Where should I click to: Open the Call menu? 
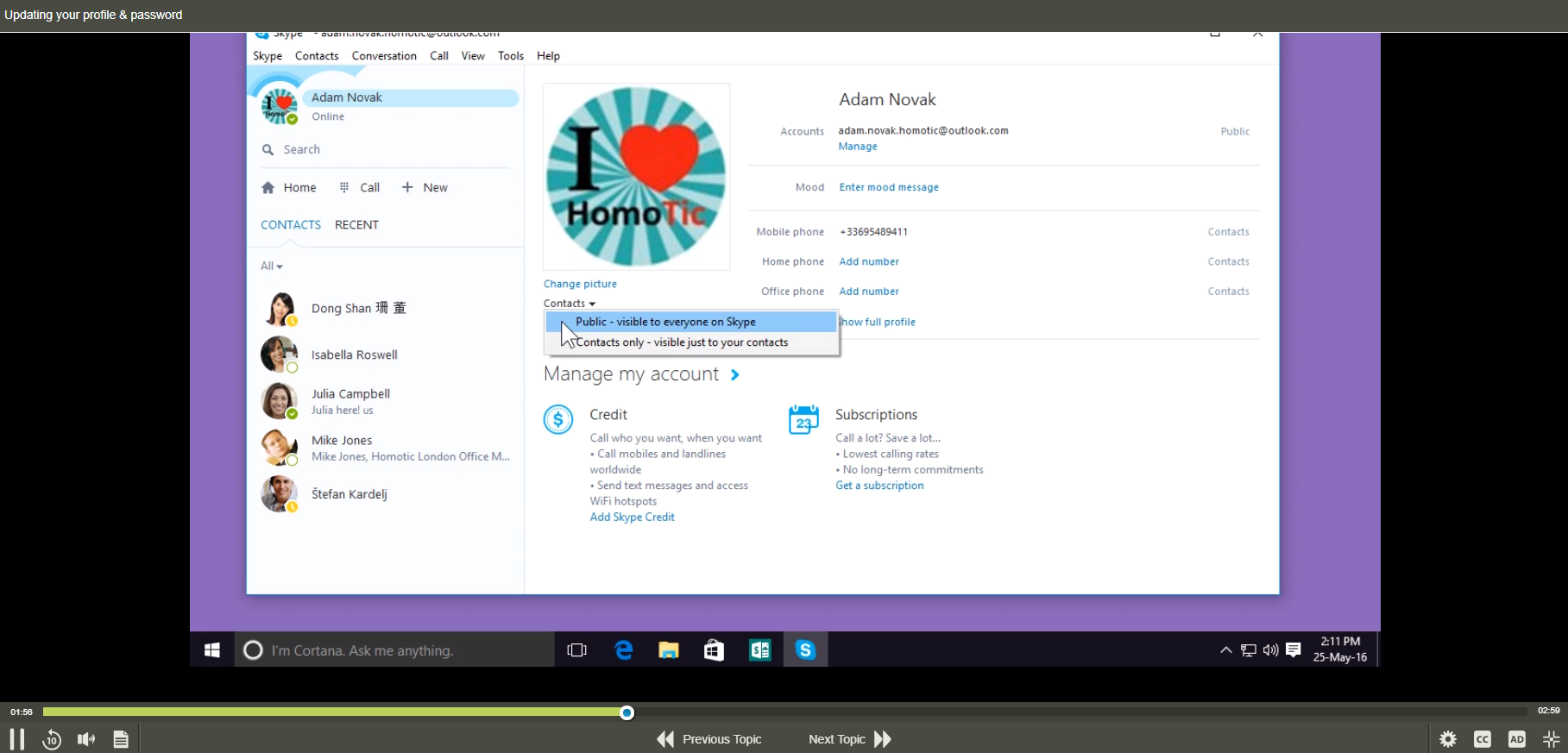(439, 56)
